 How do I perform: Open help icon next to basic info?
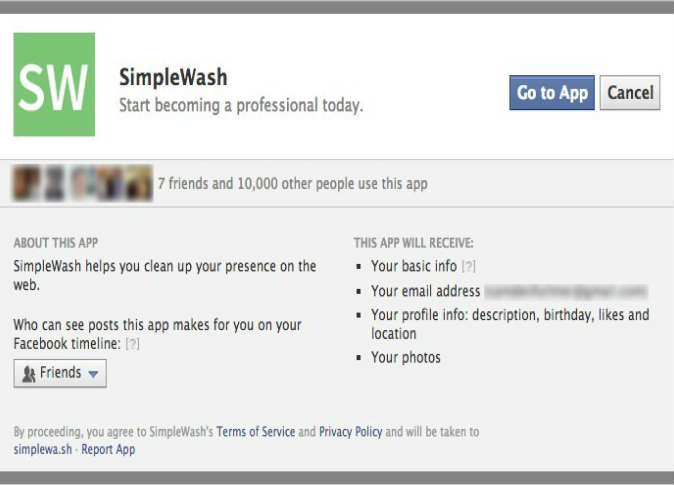pos(469,267)
